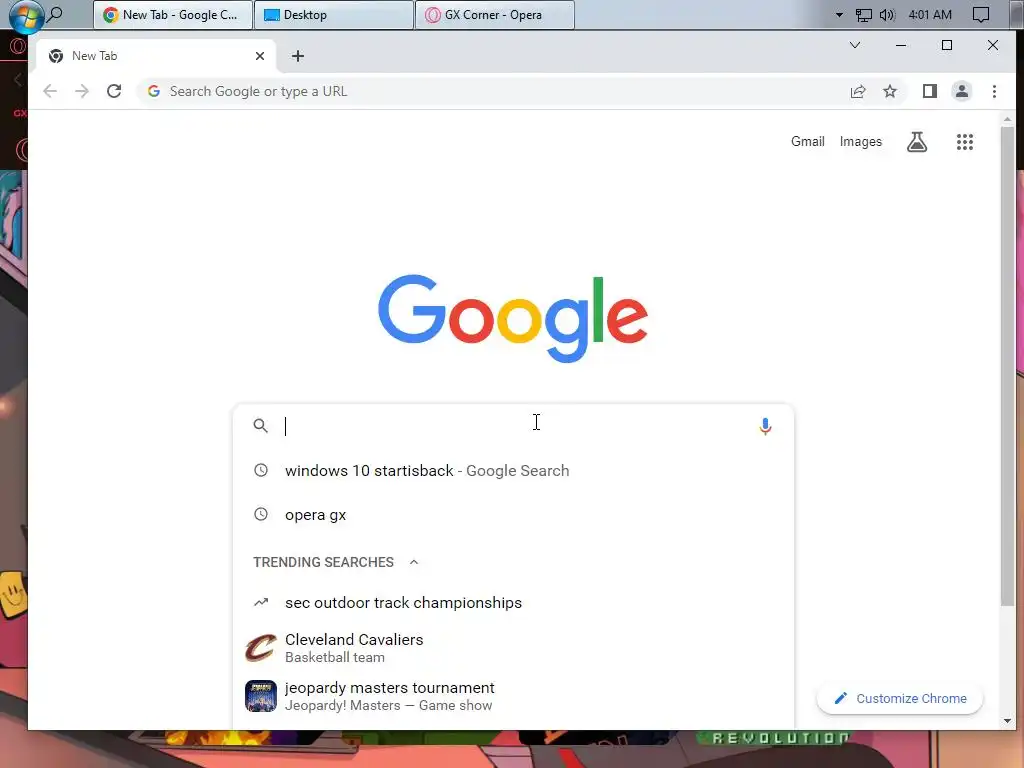This screenshot has width=1024, height=768.
Task: Click the Jeopardy Masters thumbnail
Action: pyautogui.click(x=261, y=696)
